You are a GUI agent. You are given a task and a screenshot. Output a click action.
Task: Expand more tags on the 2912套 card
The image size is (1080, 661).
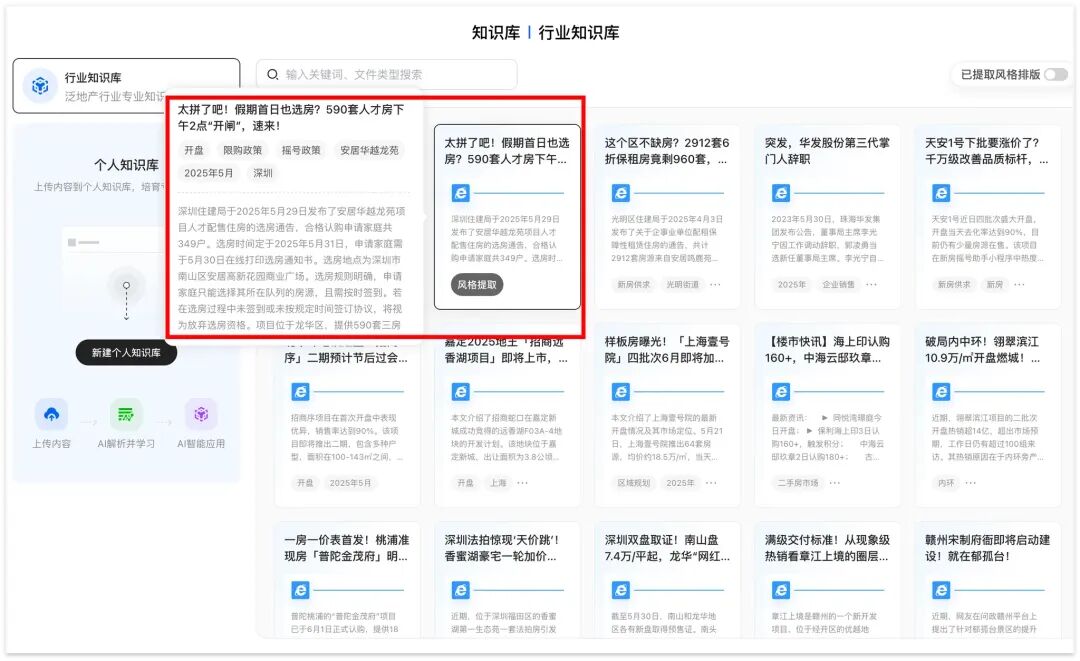716,284
